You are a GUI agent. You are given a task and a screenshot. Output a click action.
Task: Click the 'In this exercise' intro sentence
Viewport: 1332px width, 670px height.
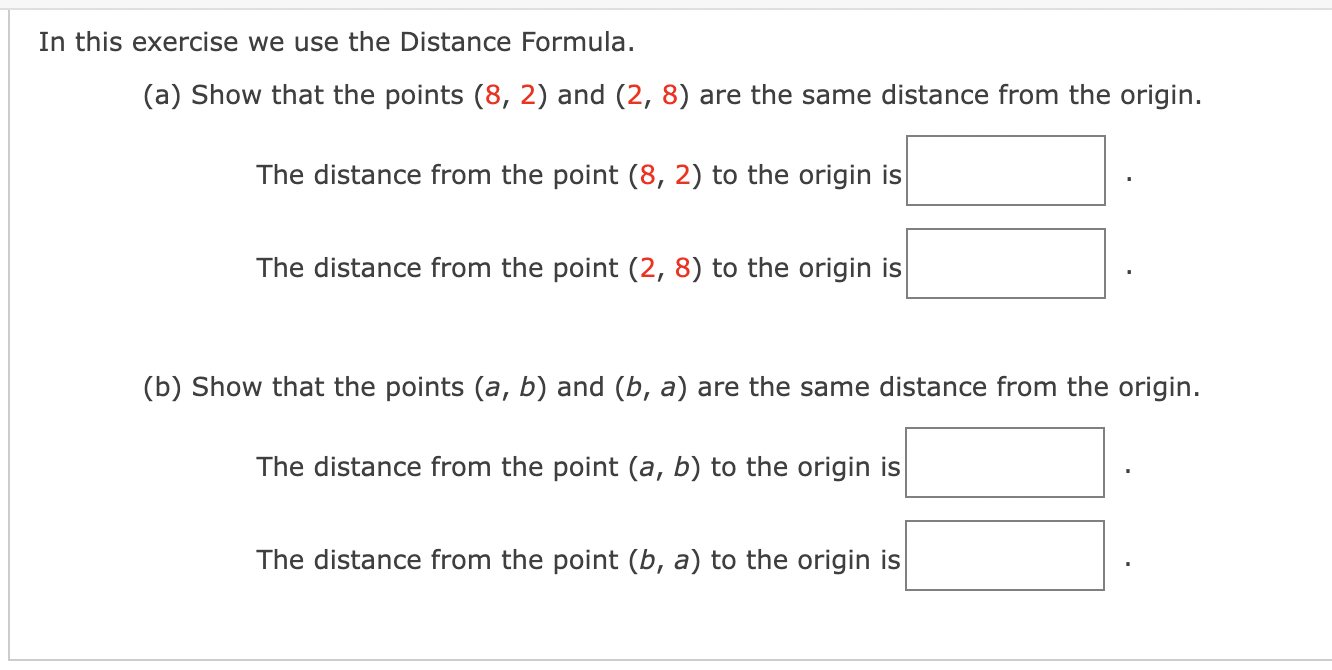(x=337, y=42)
